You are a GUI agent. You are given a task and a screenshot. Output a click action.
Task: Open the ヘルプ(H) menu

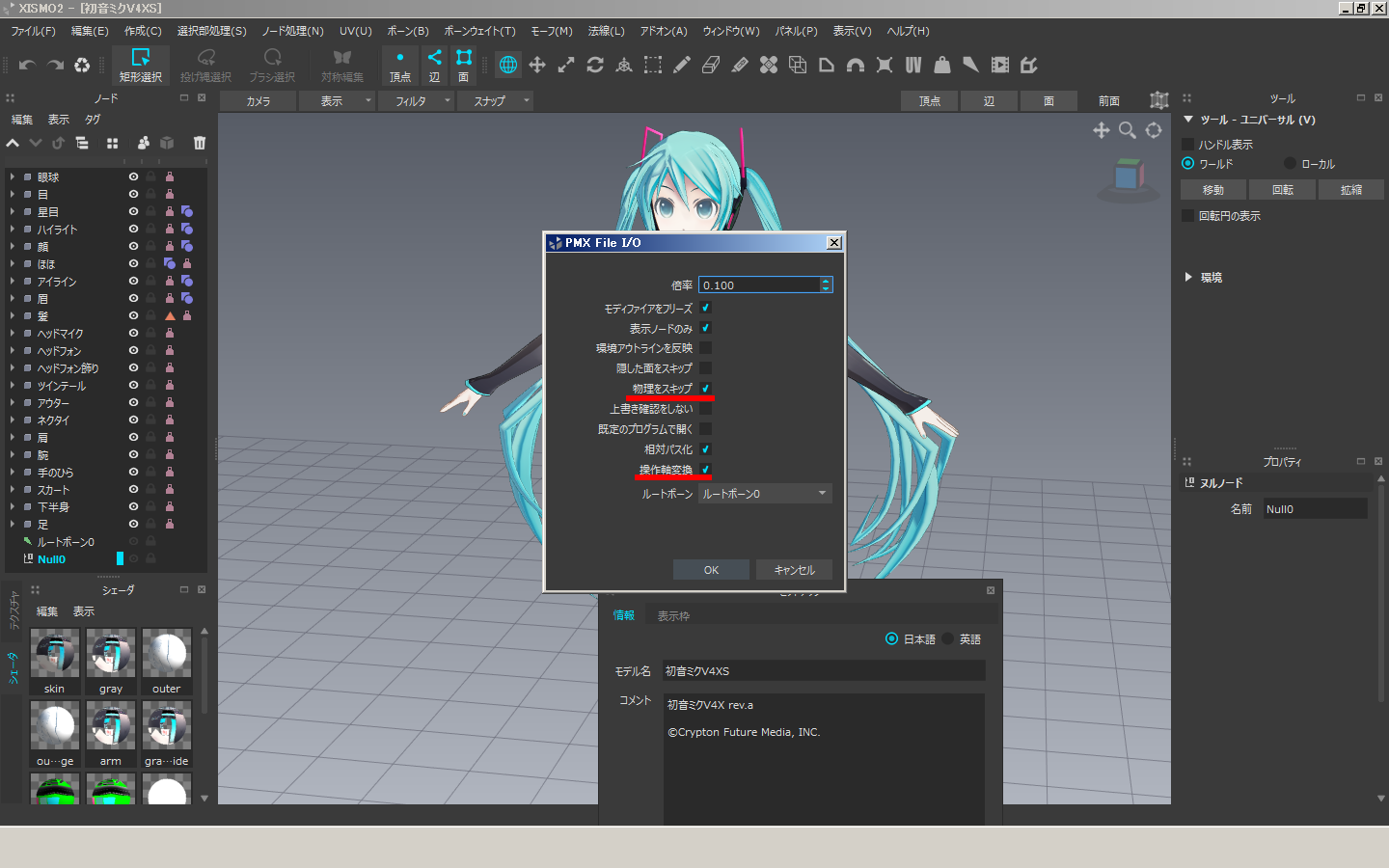point(908,31)
